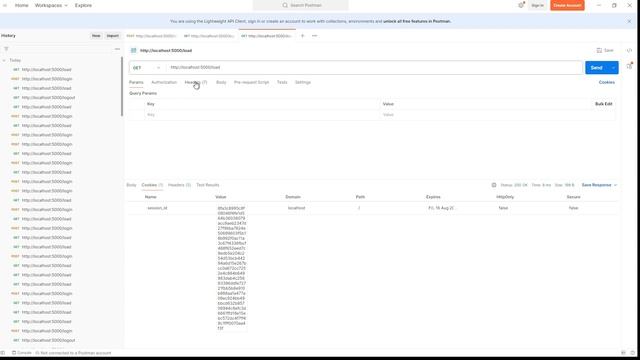Open Console in the status bar
Image resolution: width=640 pixels, height=360 pixels.
[22, 353]
